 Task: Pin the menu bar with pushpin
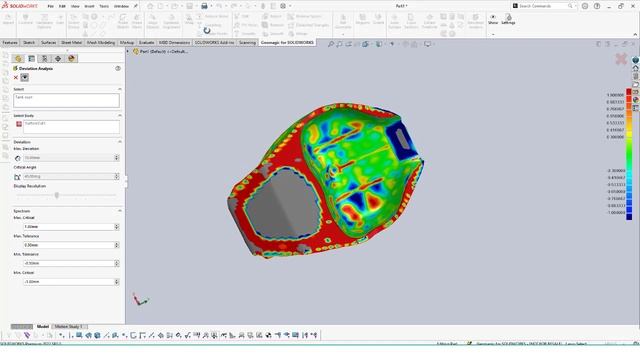tap(136, 6)
